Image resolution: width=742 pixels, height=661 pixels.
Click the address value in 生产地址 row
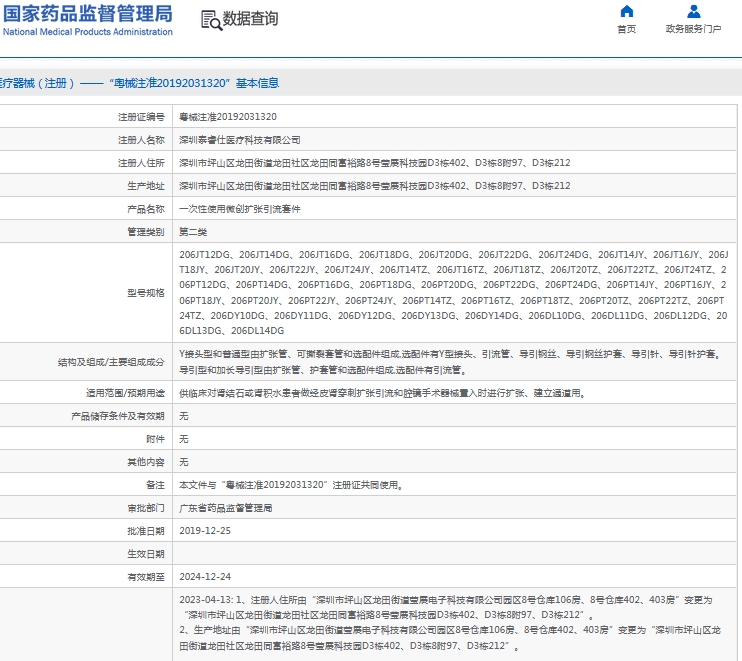[x=375, y=186]
